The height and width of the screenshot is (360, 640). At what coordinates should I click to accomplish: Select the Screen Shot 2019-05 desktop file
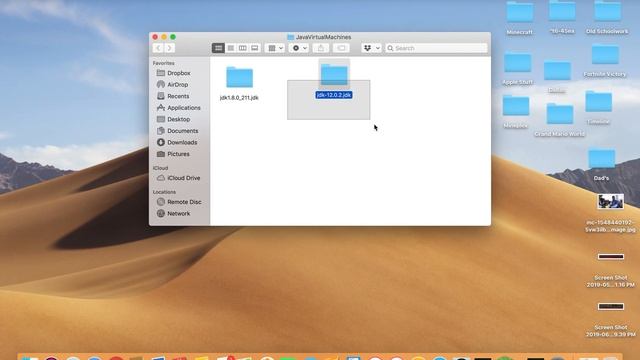point(611,257)
